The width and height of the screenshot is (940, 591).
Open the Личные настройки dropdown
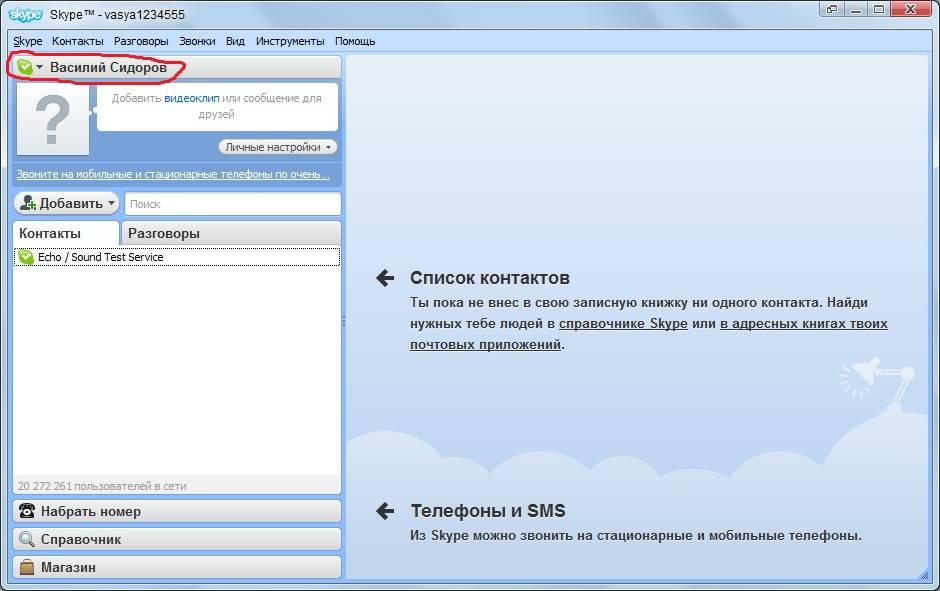tap(278, 147)
